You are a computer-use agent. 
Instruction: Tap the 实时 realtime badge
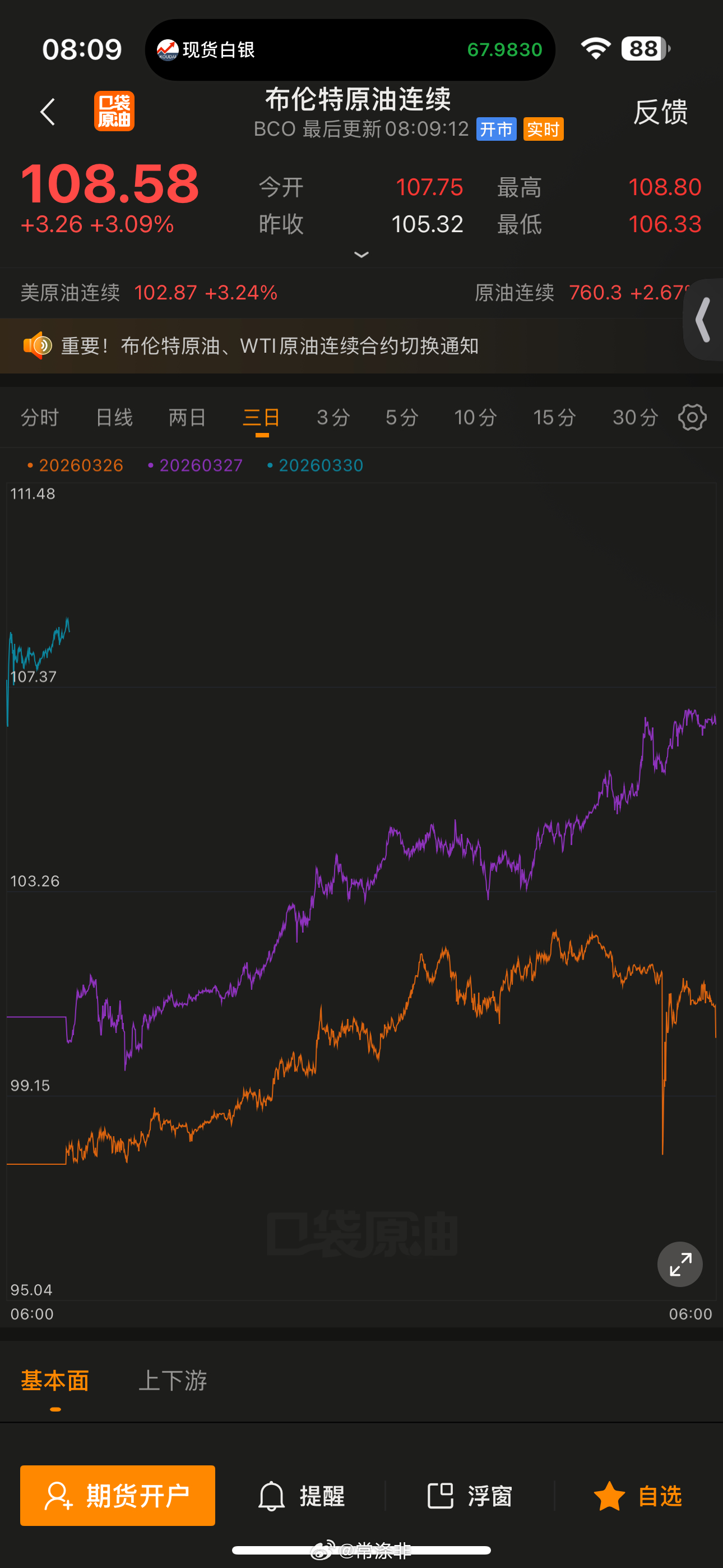[544, 129]
